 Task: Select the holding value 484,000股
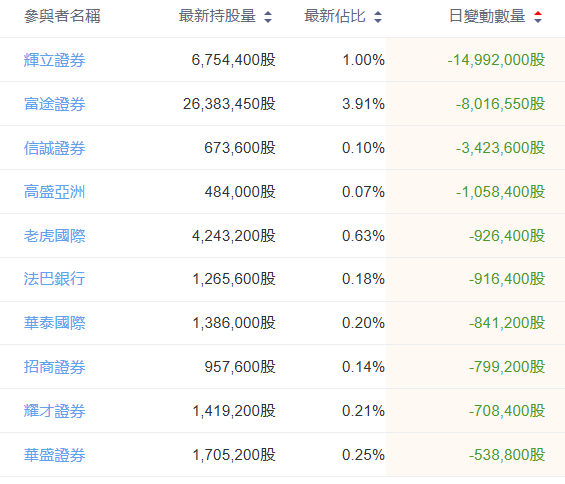(x=240, y=192)
